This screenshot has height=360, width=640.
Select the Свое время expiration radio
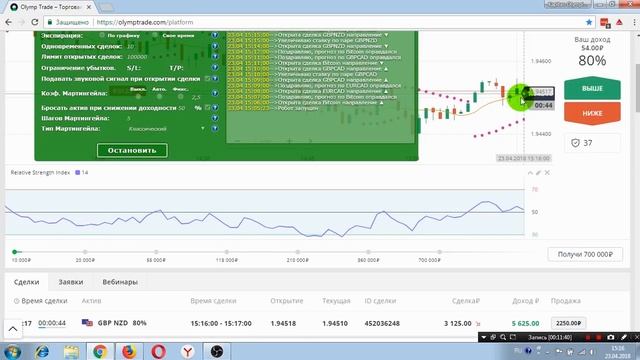coord(155,36)
